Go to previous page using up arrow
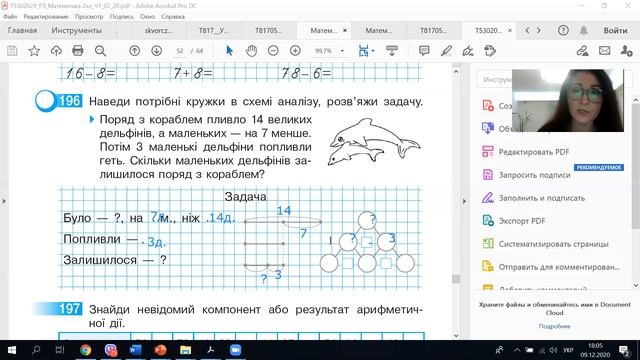 [x=134, y=51]
